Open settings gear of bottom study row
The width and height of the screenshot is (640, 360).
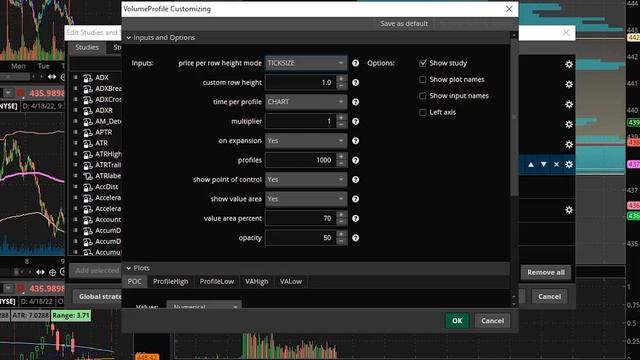(x=569, y=210)
